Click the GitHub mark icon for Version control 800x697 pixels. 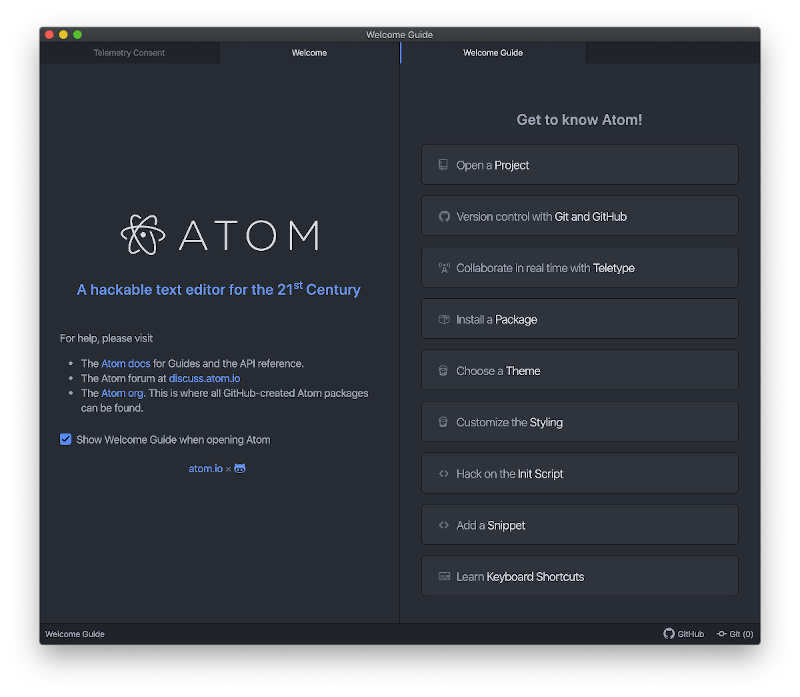coord(443,215)
